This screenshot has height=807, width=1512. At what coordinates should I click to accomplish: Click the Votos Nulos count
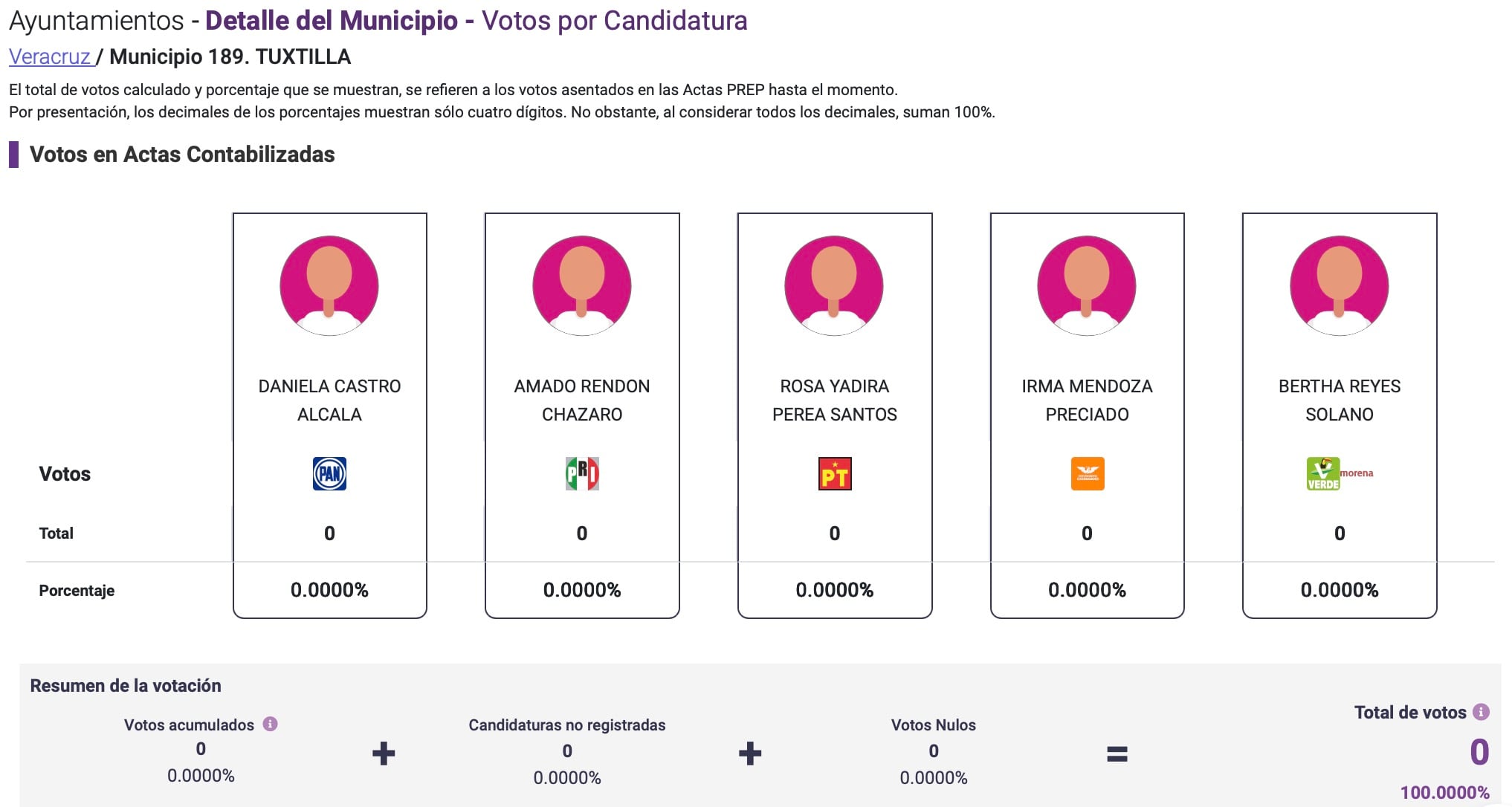[x=934, y=751]
